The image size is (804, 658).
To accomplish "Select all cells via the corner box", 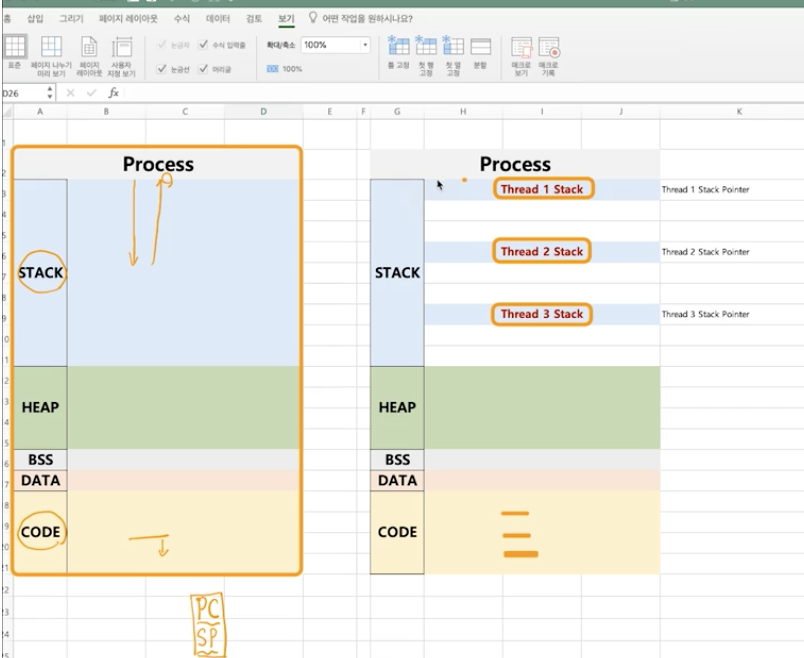I will pos(8,112).
